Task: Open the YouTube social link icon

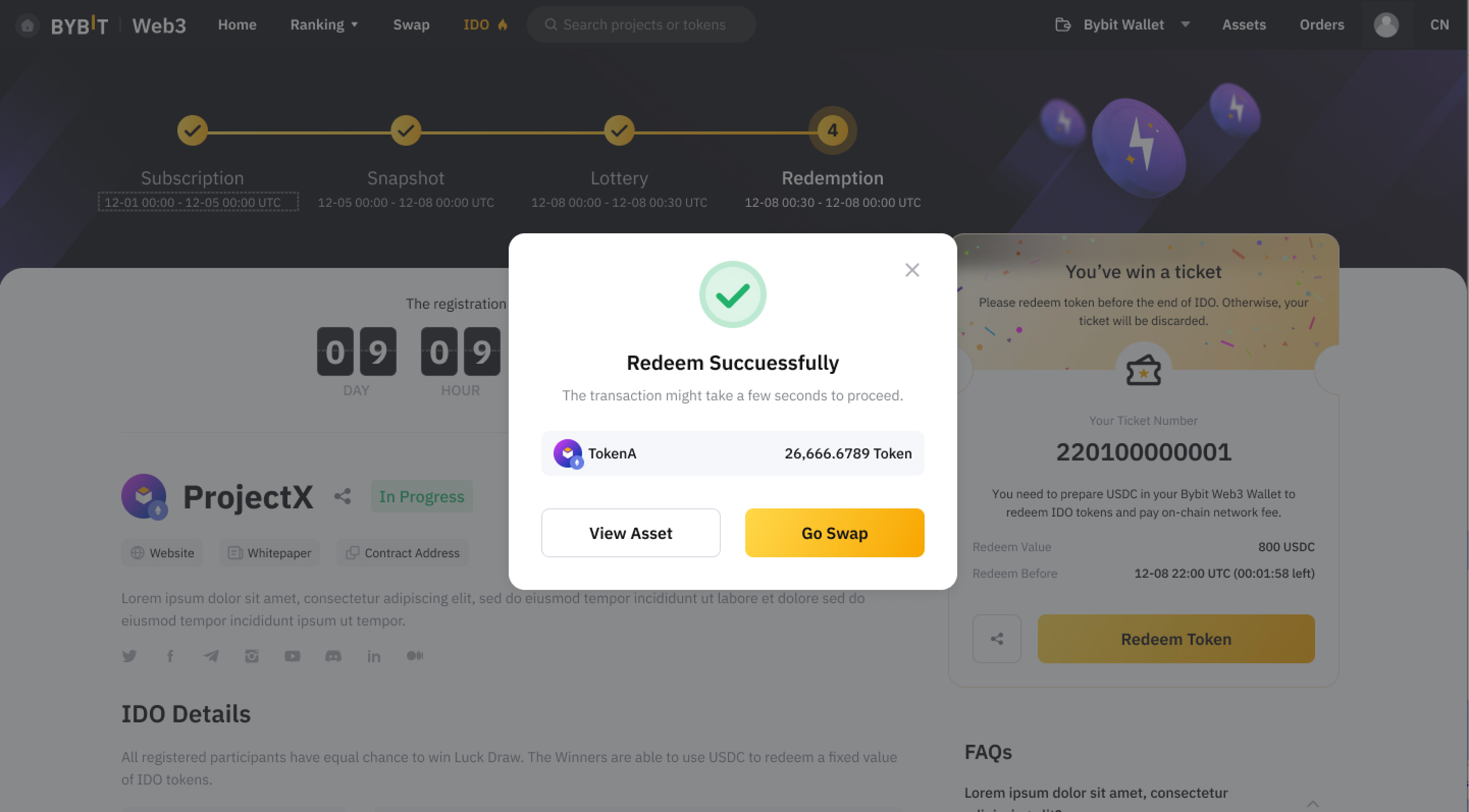Action: point(293,656)
